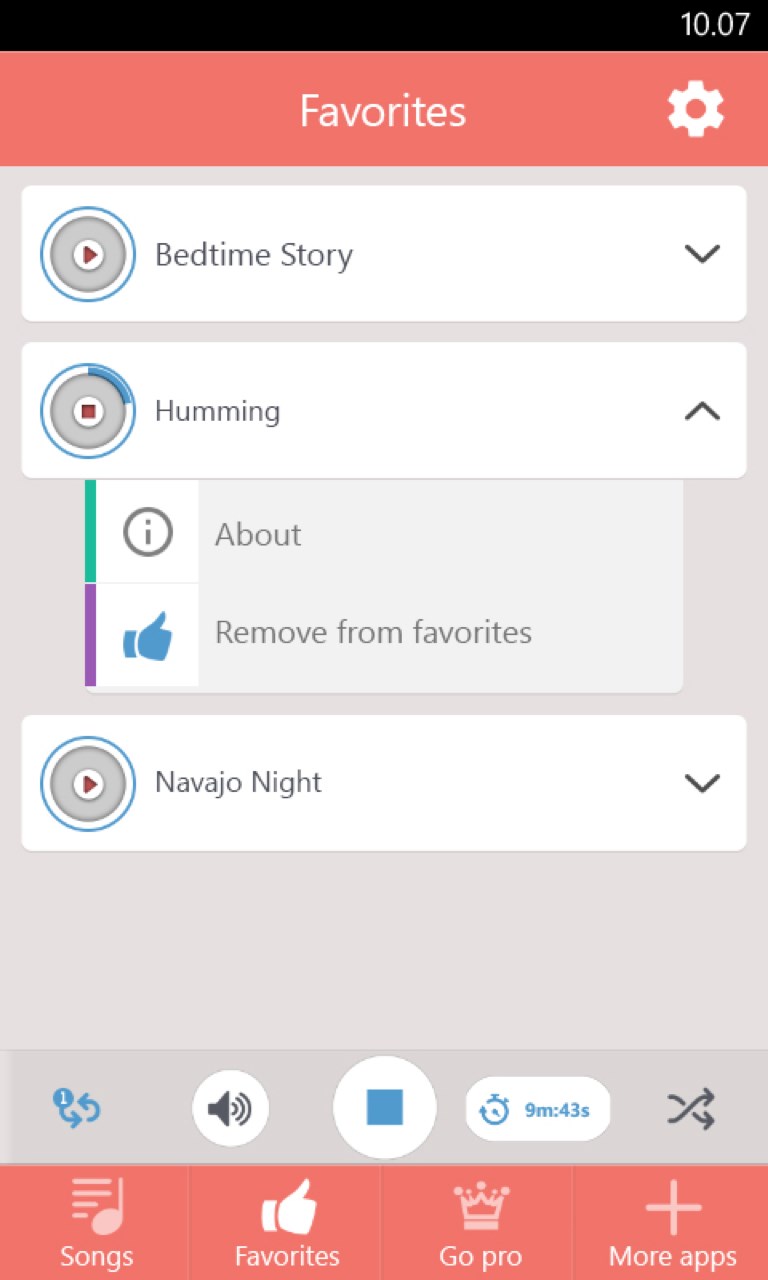Collapse the Humming options chevron

[702, 411]
